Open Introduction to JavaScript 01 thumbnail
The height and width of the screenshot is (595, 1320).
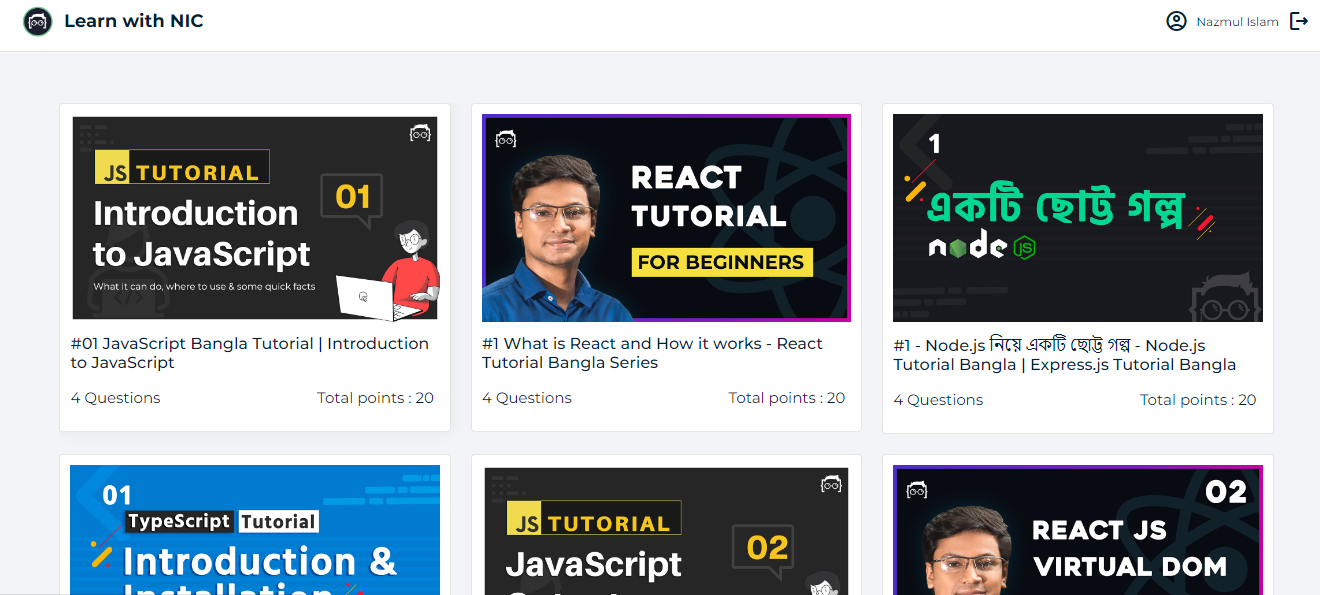point(255,218)
